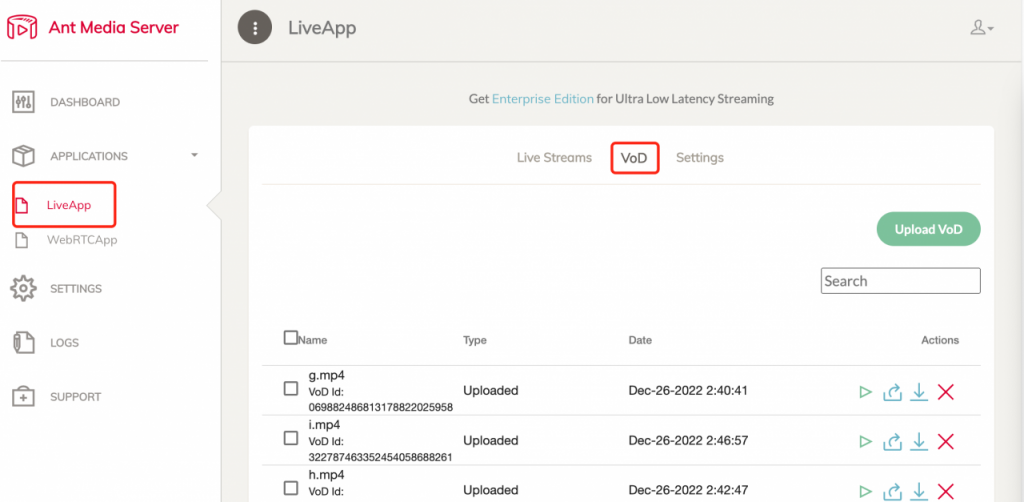Click into the VoD Search field

click(900, 281)
